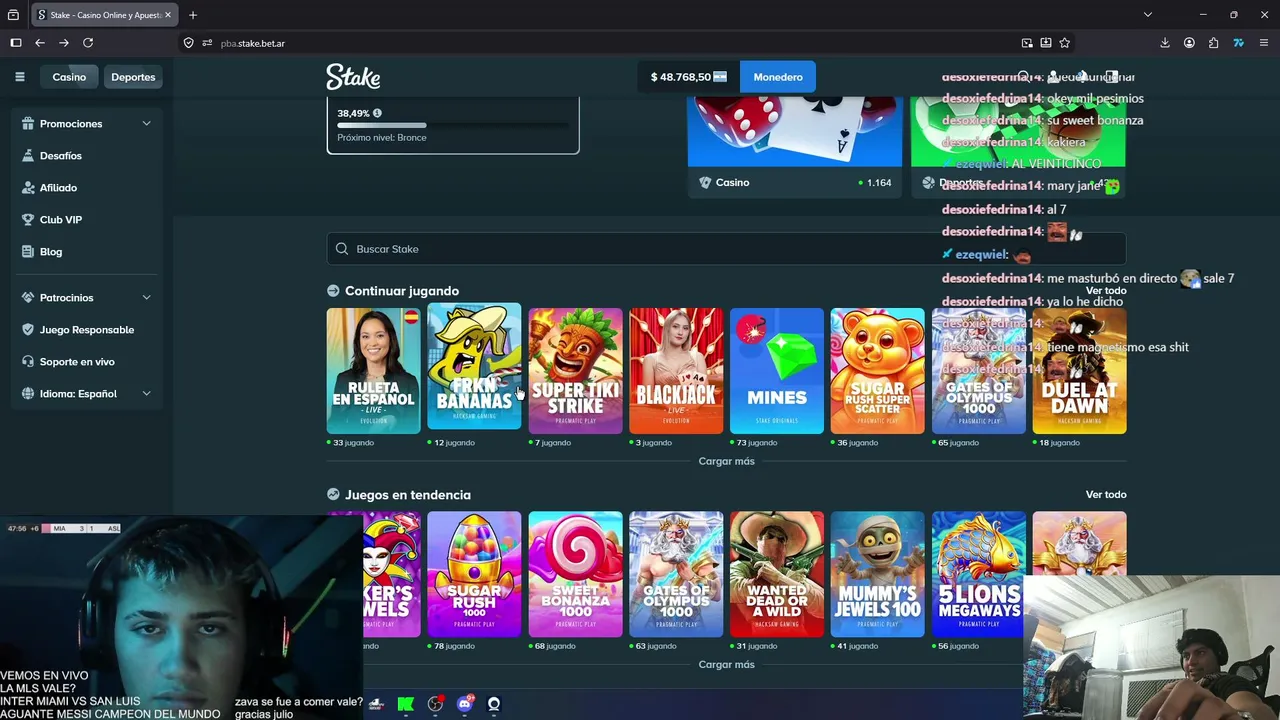Open the browser account icon
This screenshot has height=720, width=1280.
coord(1189,43)
